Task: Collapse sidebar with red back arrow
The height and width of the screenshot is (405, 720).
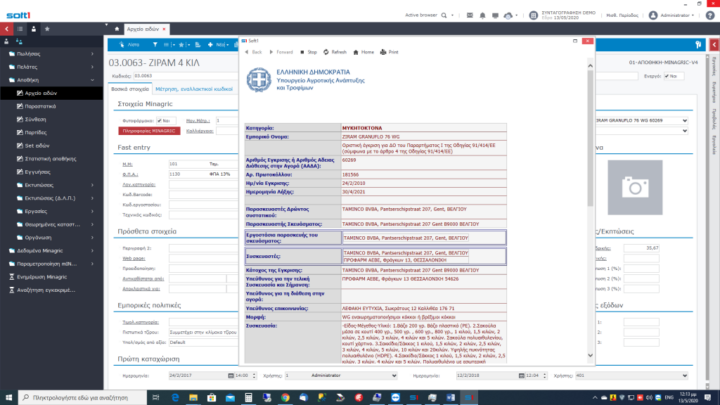Action: click(x=6, y=29)
